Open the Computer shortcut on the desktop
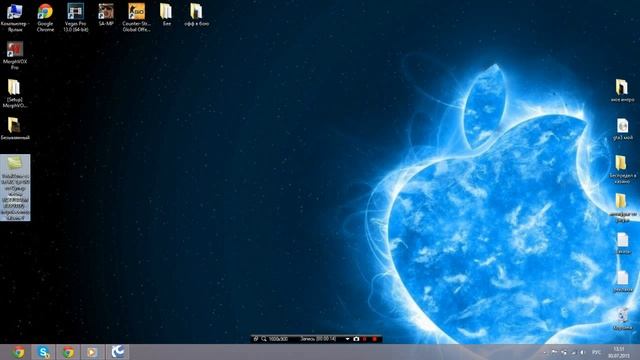 point(15,17)
